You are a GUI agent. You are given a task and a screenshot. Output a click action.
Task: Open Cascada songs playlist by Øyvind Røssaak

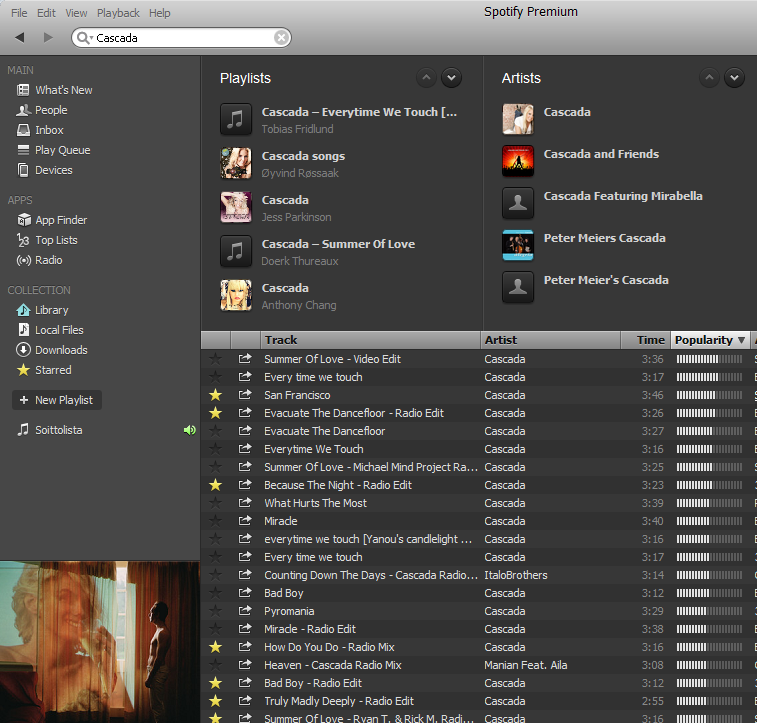click(303, 156)
